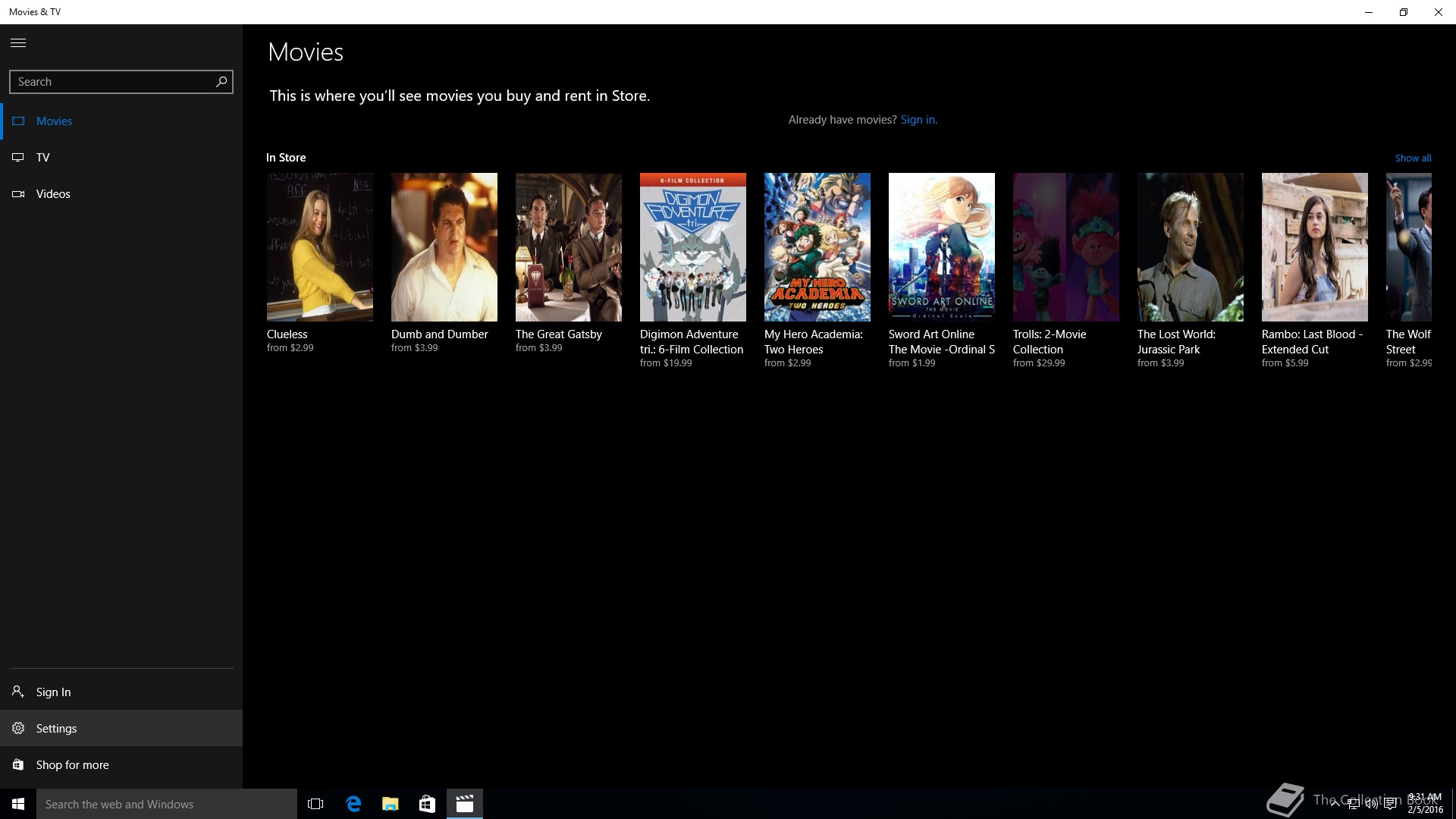Click Search the web and Windows box
The width and height of the screenshot is (1456, 819).
pyautogui.click(x=167, y=804)
